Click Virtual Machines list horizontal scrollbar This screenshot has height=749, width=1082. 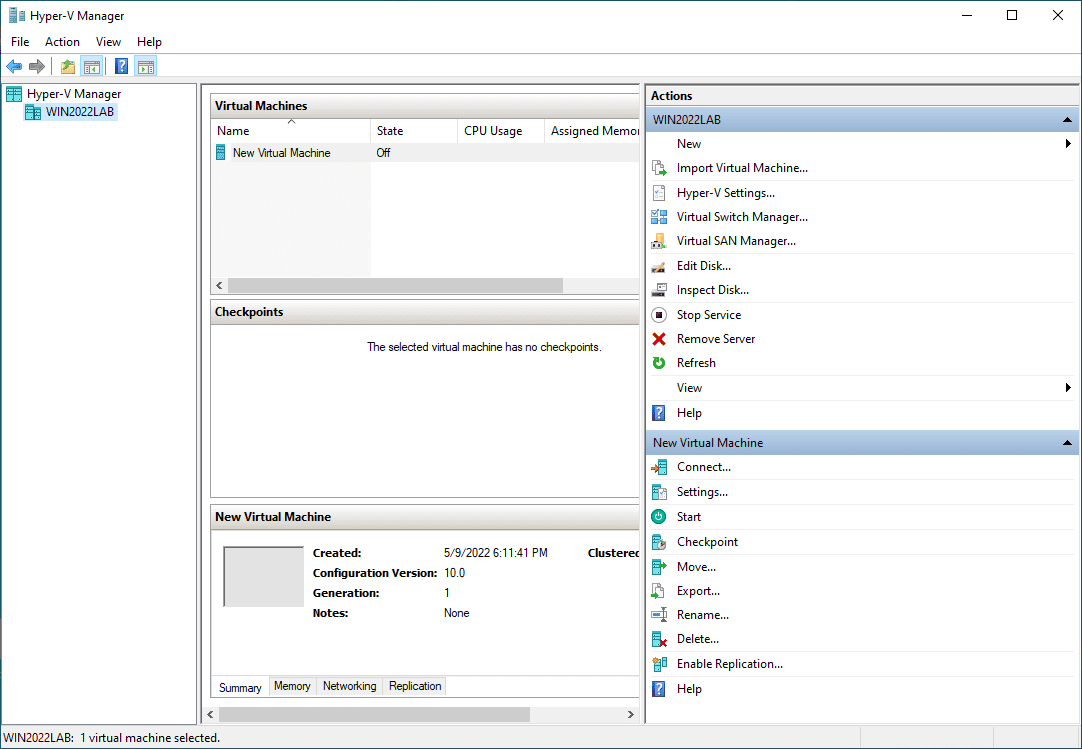[395, 285]
